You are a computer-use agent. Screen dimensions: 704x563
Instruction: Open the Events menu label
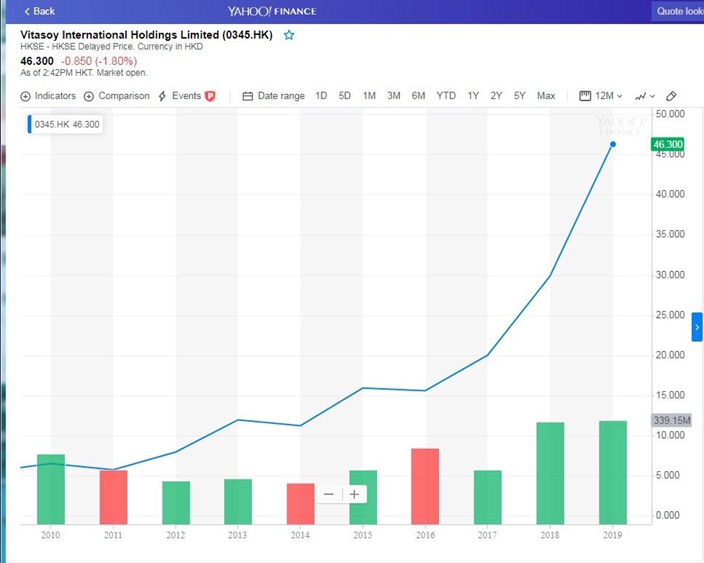coord(186,96)
